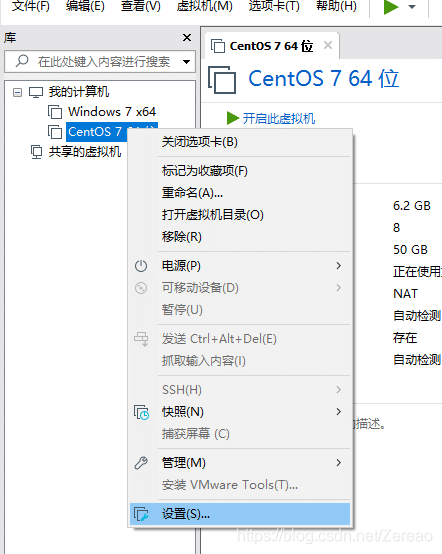Click the VM icon on the CentOS tab
442x554 pixels.
pos(218,46)
